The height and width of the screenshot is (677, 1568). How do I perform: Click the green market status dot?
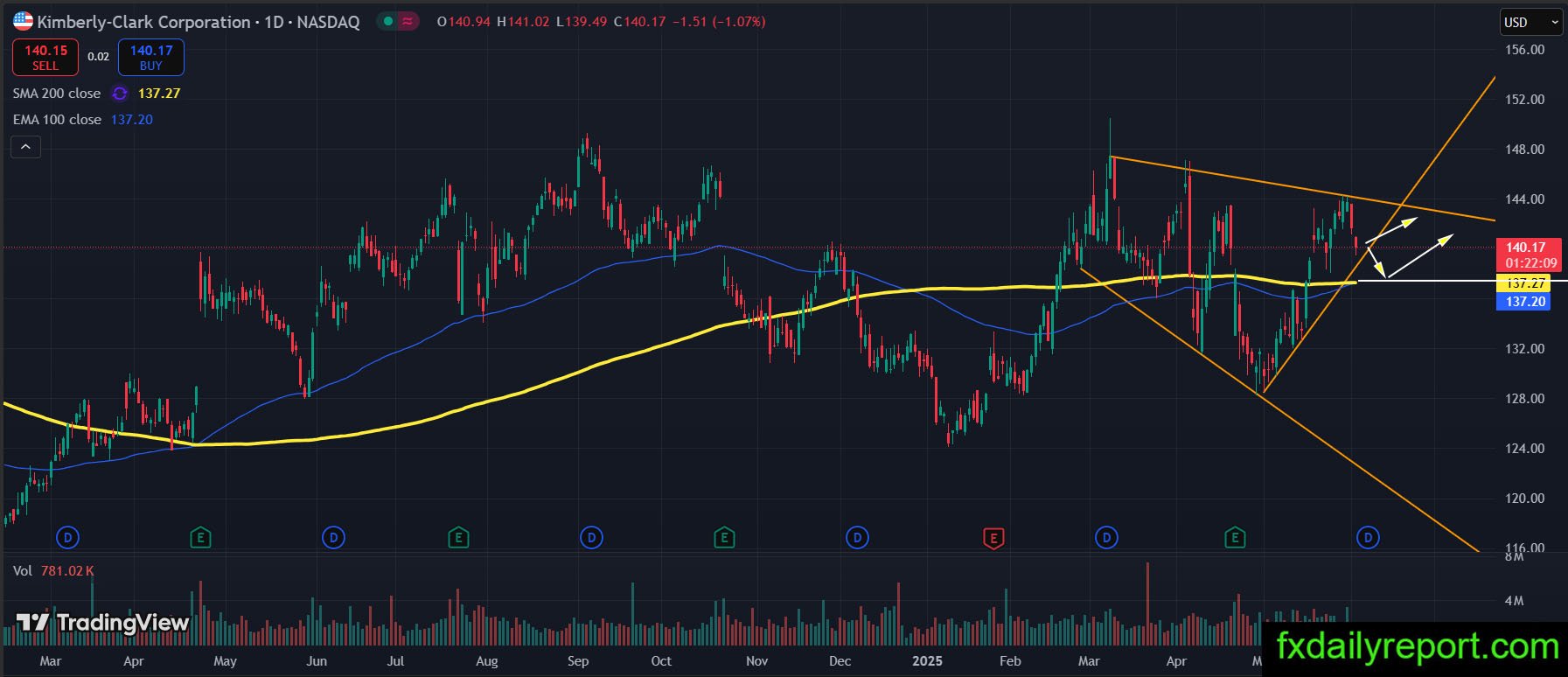[387, 22]
